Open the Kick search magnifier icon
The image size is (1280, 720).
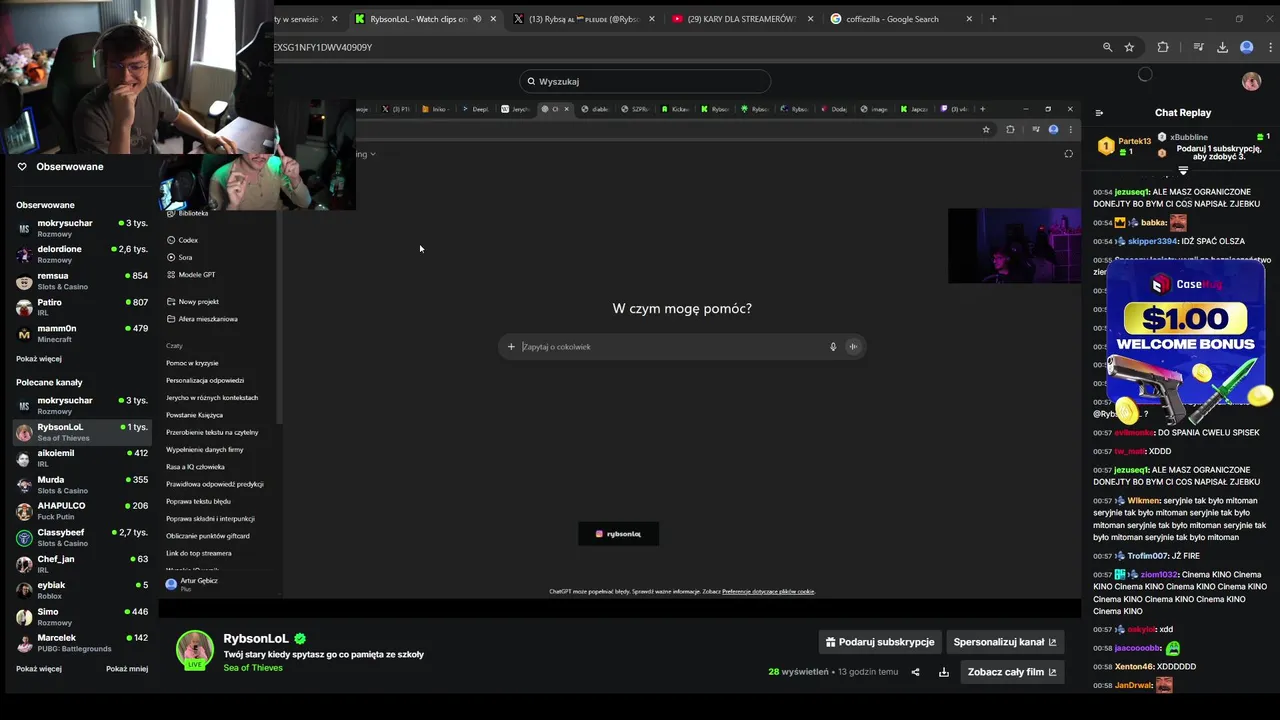531,81
